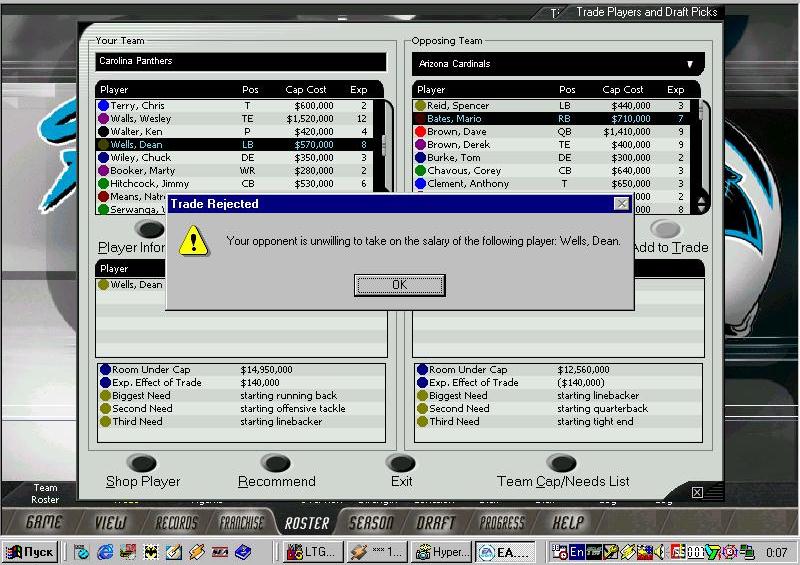Sort opposing team by Cap Cost header
The height and width of the screenshot is (565, 800).
click(x=623, y=90)
